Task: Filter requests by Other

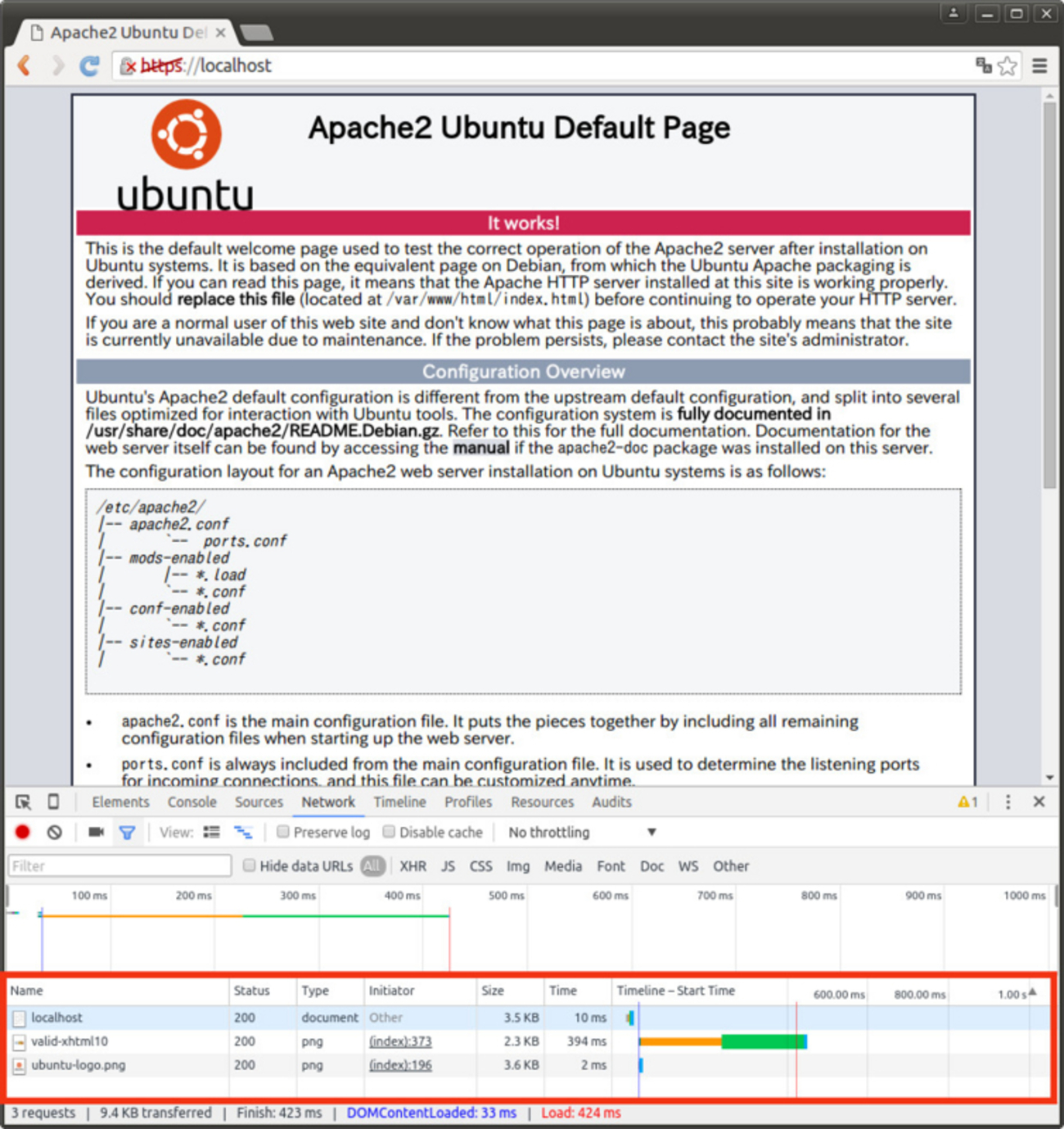Action: pos(731,866)
